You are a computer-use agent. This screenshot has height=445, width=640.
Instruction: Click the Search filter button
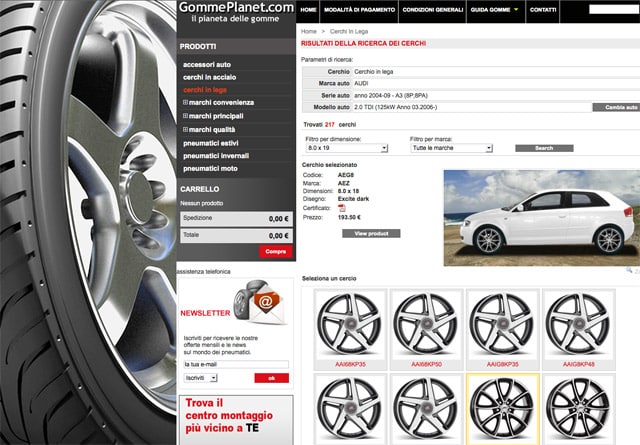(544, 148)
